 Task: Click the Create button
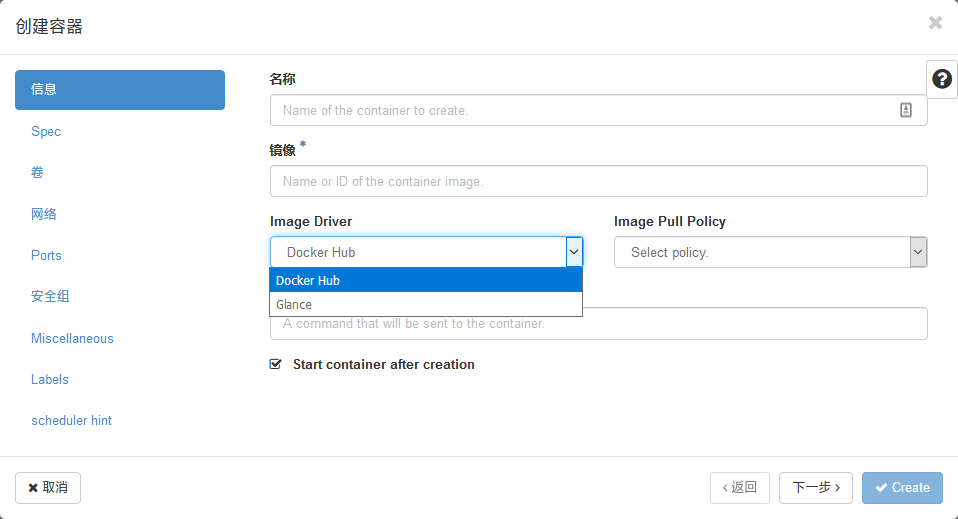(x=901, y=487)
